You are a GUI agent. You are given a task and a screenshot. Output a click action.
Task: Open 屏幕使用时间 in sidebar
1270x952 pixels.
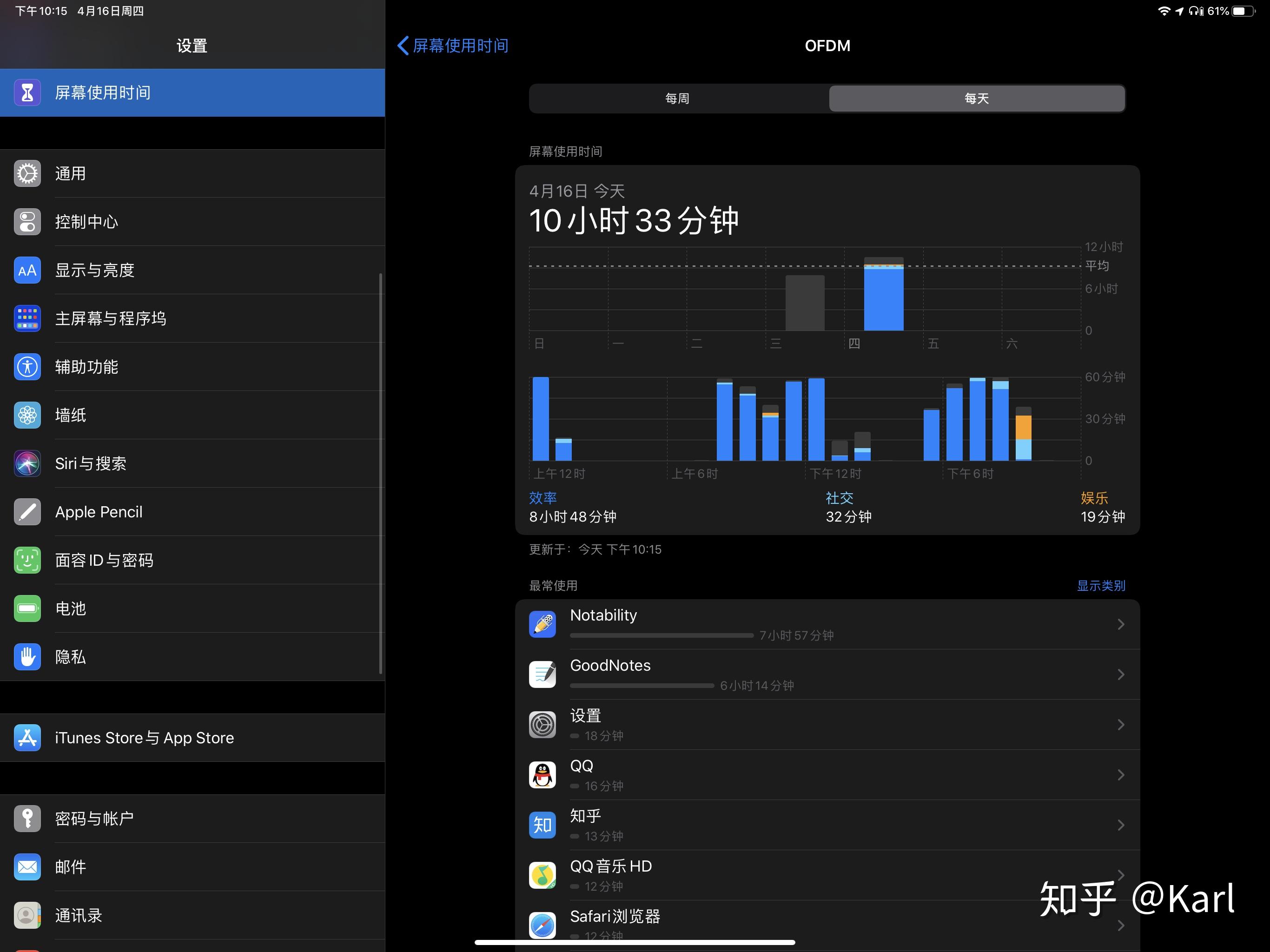192,93
